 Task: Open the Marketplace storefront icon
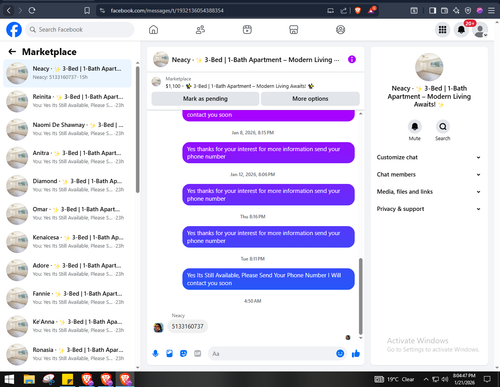(294, 30)
